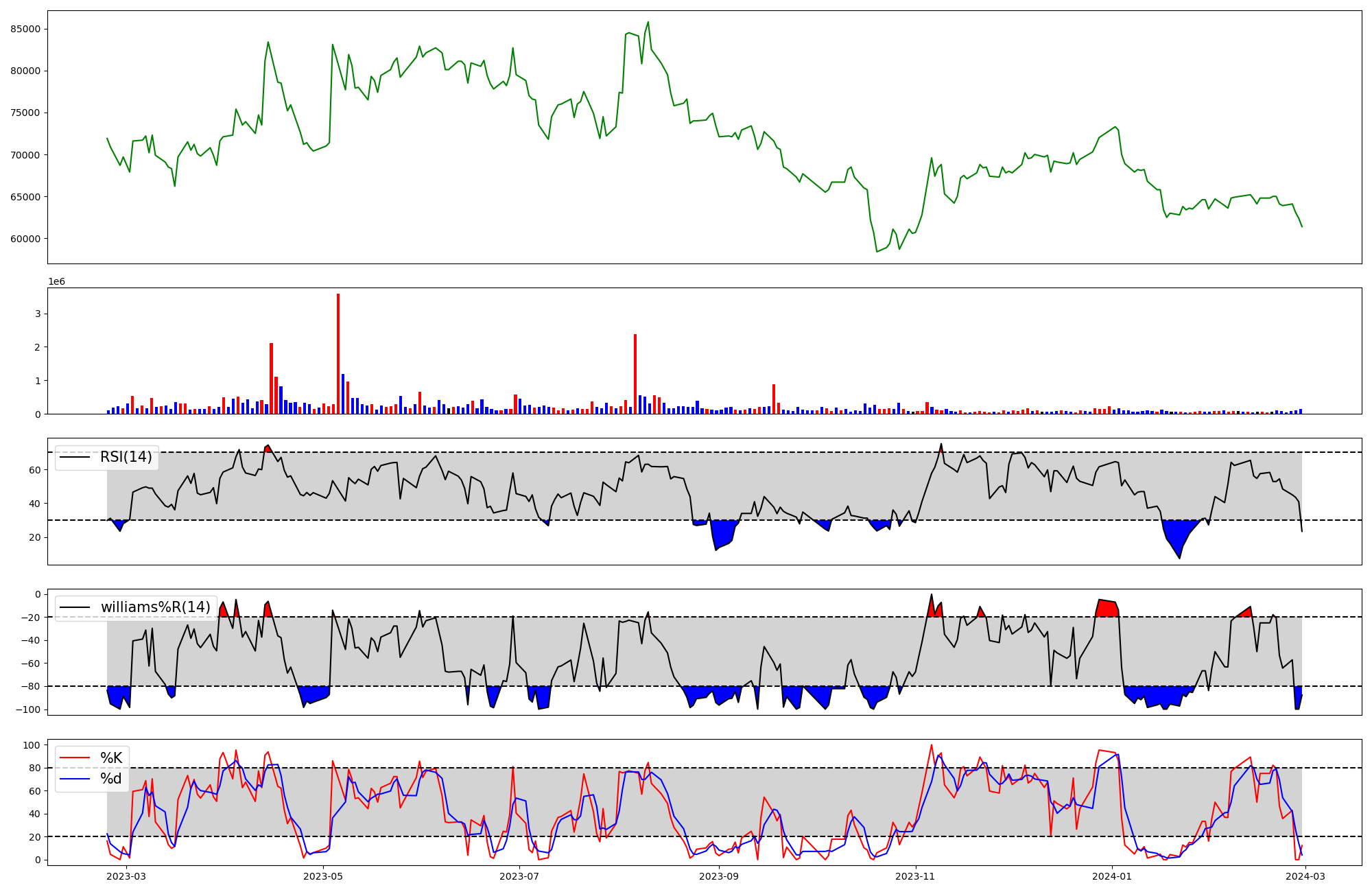This screenshot has width=1372, height=892.
Task: Click the RSI(14) legend label
Action: (x=126, y=457)
